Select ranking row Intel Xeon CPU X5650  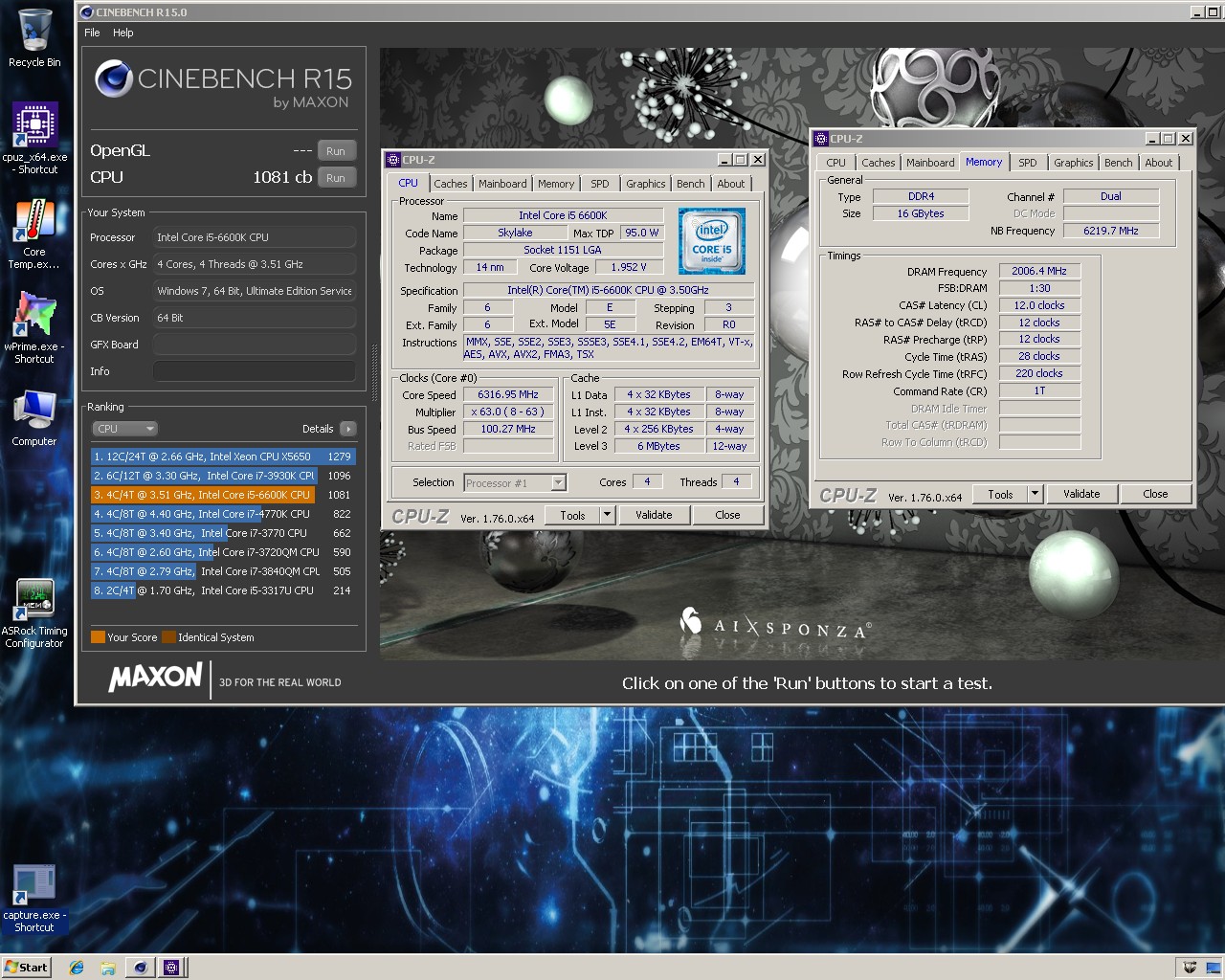coord(223,457)
